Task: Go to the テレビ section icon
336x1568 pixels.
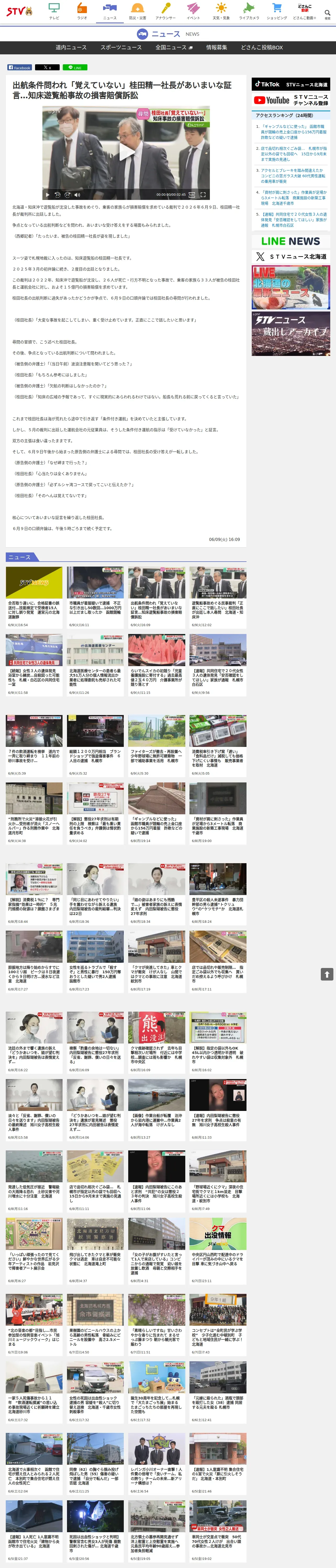Action: (x=54, y=11)
